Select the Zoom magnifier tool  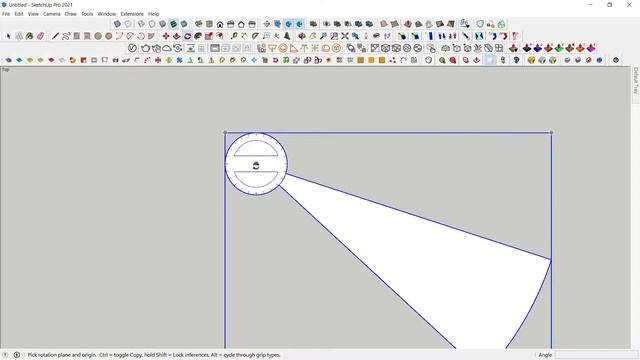[323, 36]
